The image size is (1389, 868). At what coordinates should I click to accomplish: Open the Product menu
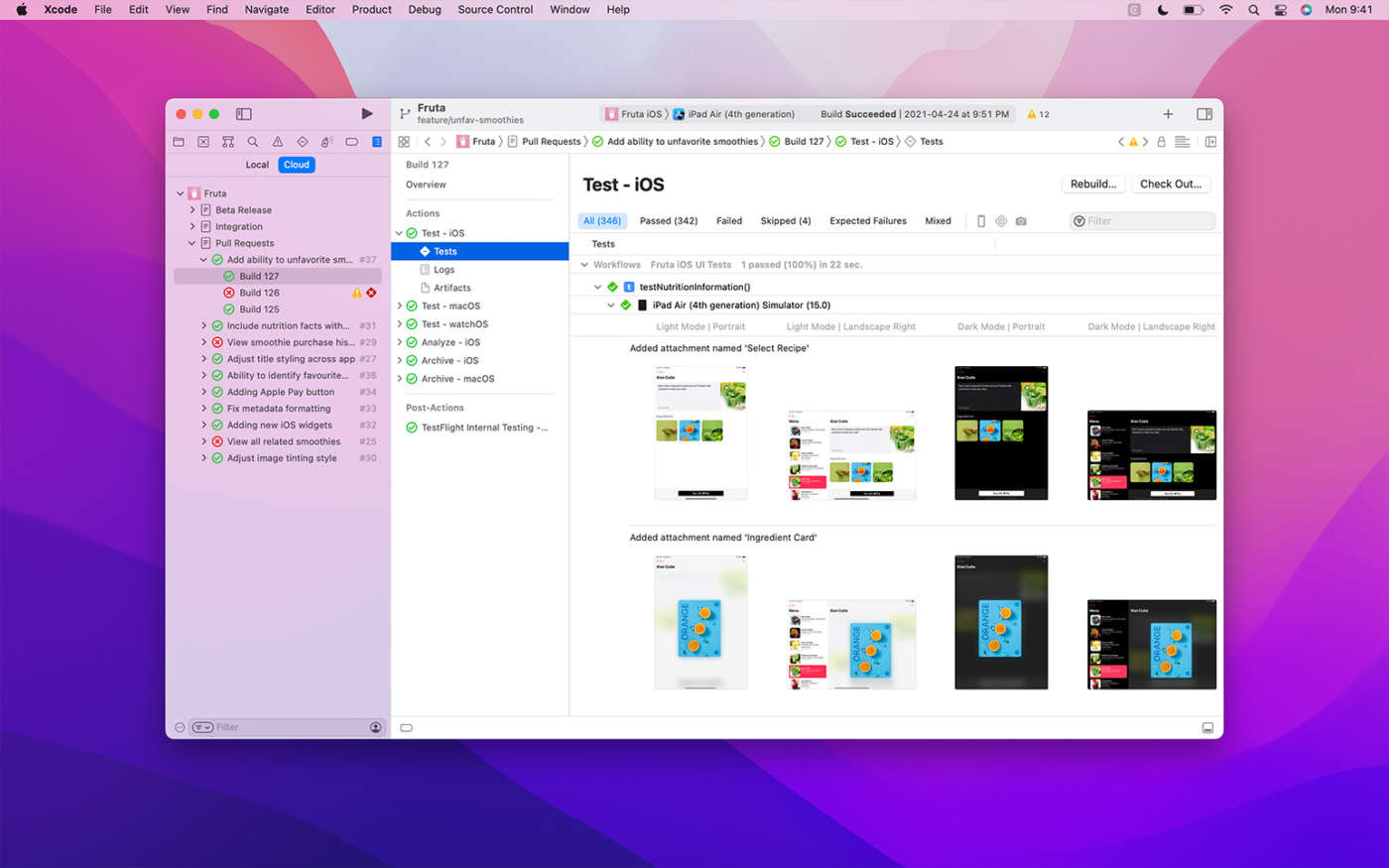[371, 10]
